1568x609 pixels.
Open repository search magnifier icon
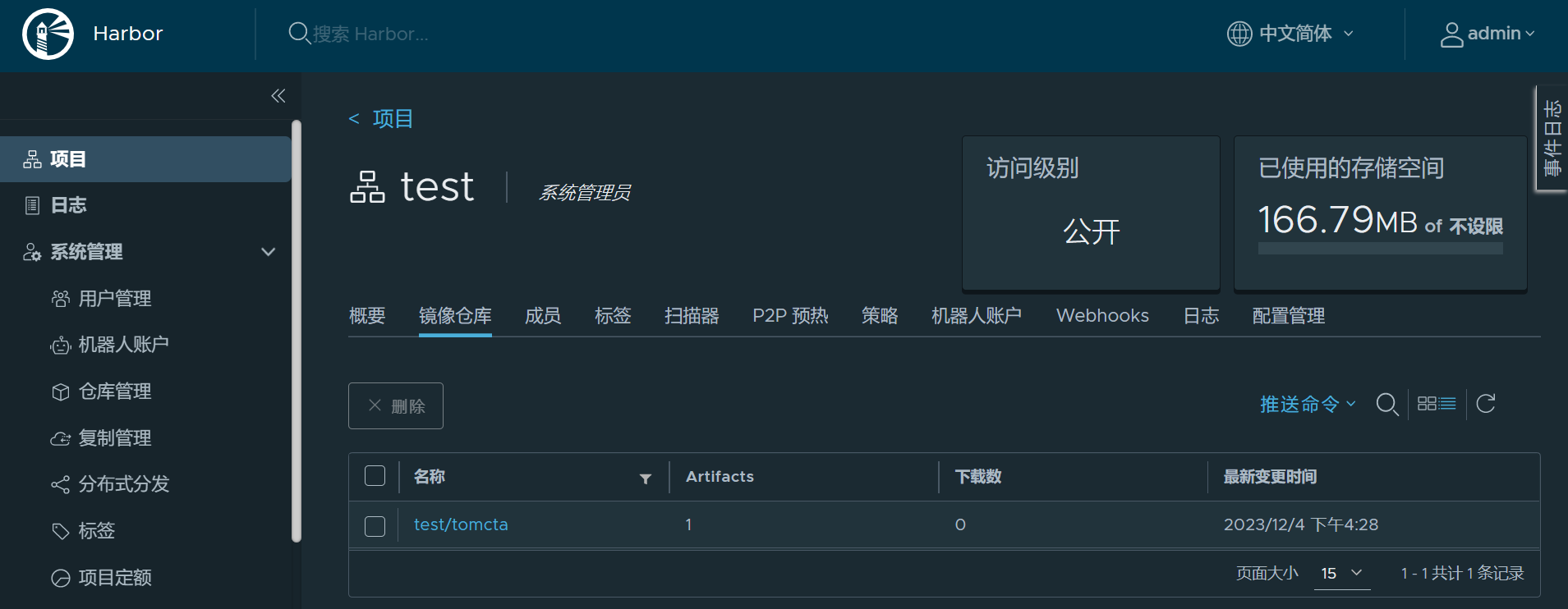pos(1387,404)
